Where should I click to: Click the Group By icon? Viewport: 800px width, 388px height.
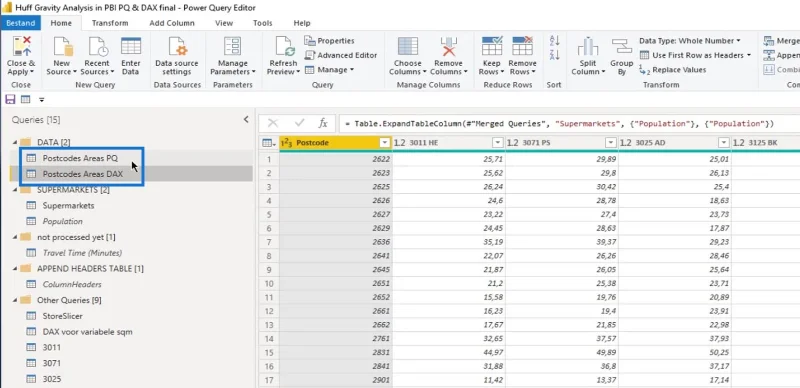[621, 46]
